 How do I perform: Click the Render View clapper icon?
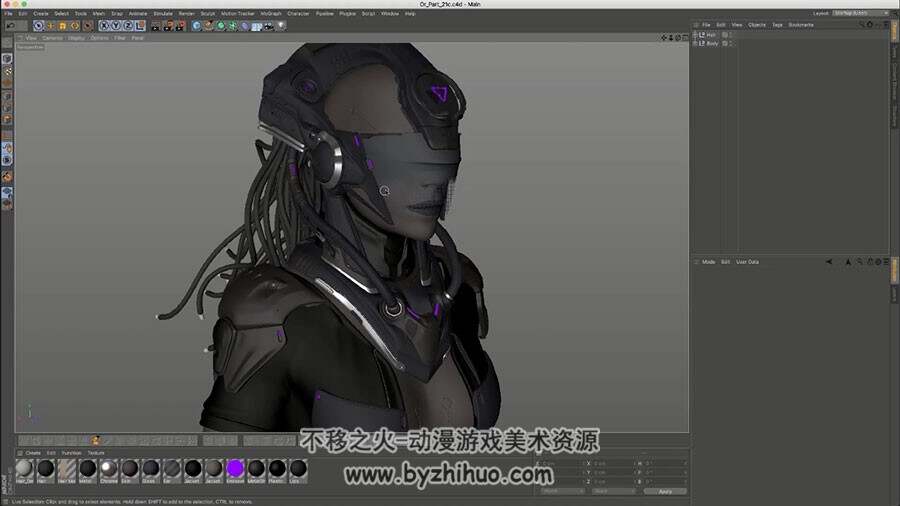pyautogui.click(x=156, y=26)
